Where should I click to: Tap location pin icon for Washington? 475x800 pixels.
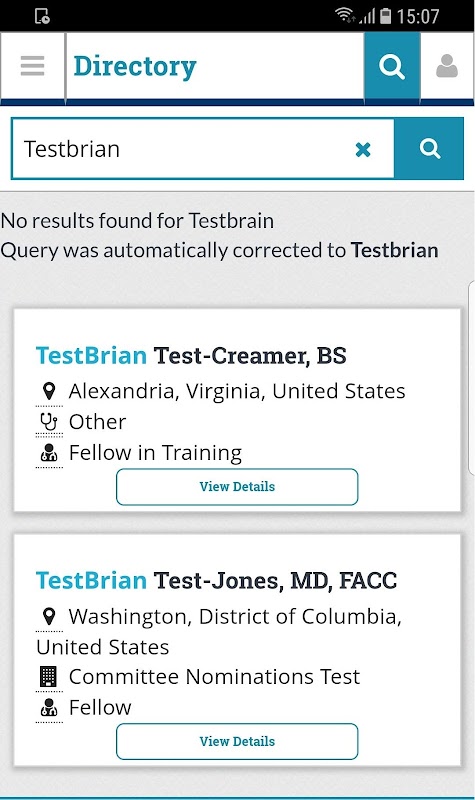(x=49, y=616)
